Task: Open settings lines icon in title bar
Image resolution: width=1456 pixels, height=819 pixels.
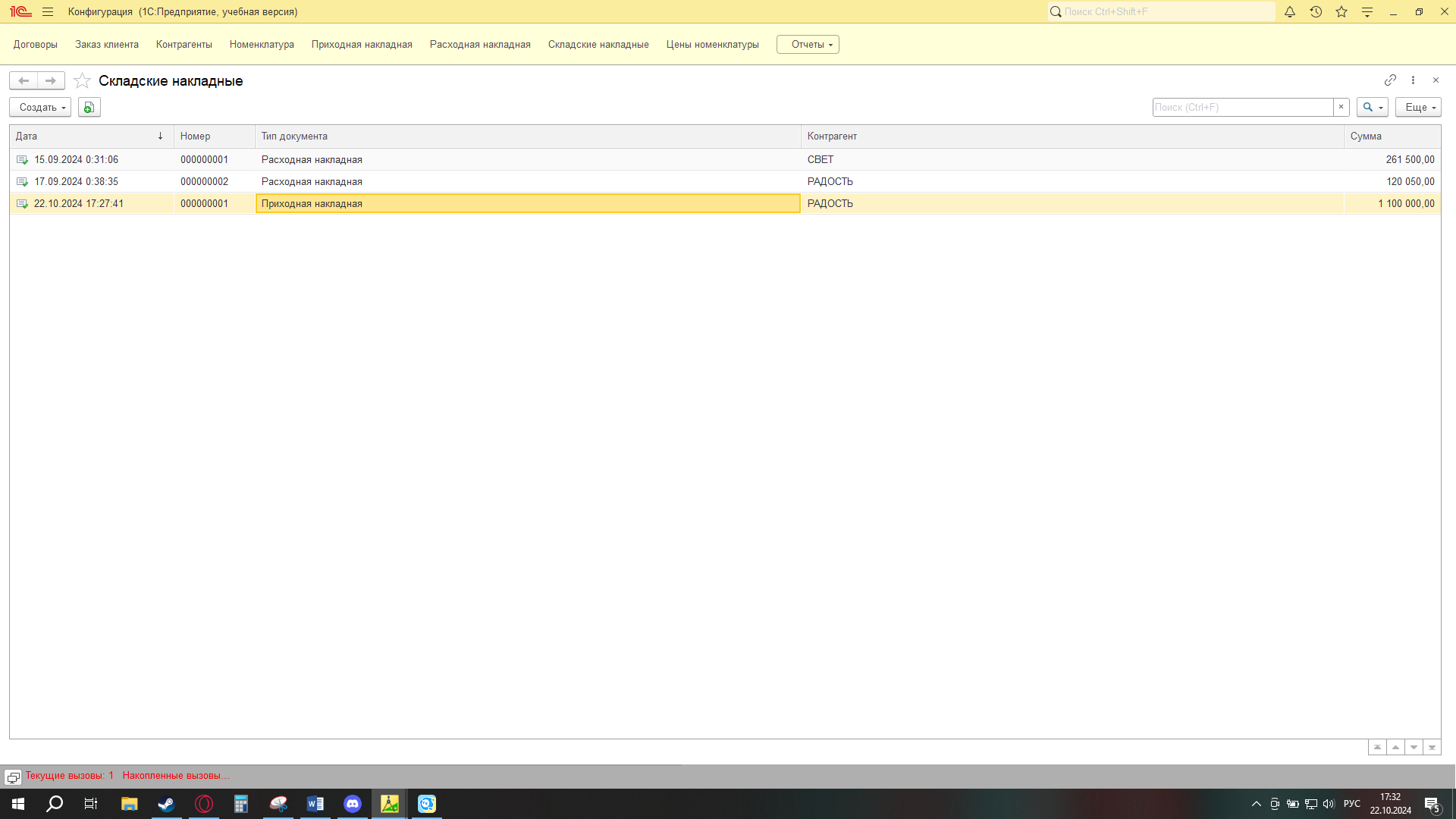Action: coord(1367,11)
